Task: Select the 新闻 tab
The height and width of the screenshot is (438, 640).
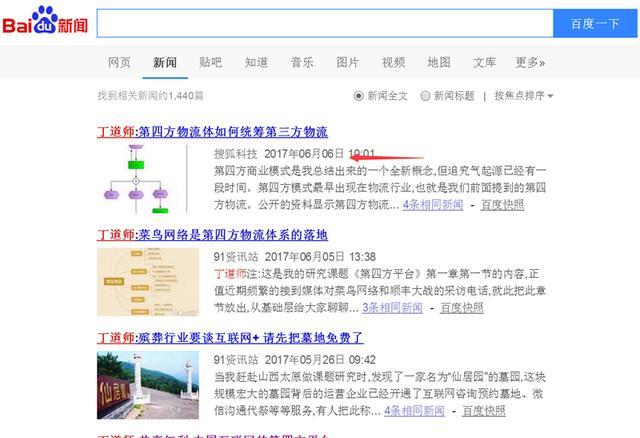Action: (165, 62)
